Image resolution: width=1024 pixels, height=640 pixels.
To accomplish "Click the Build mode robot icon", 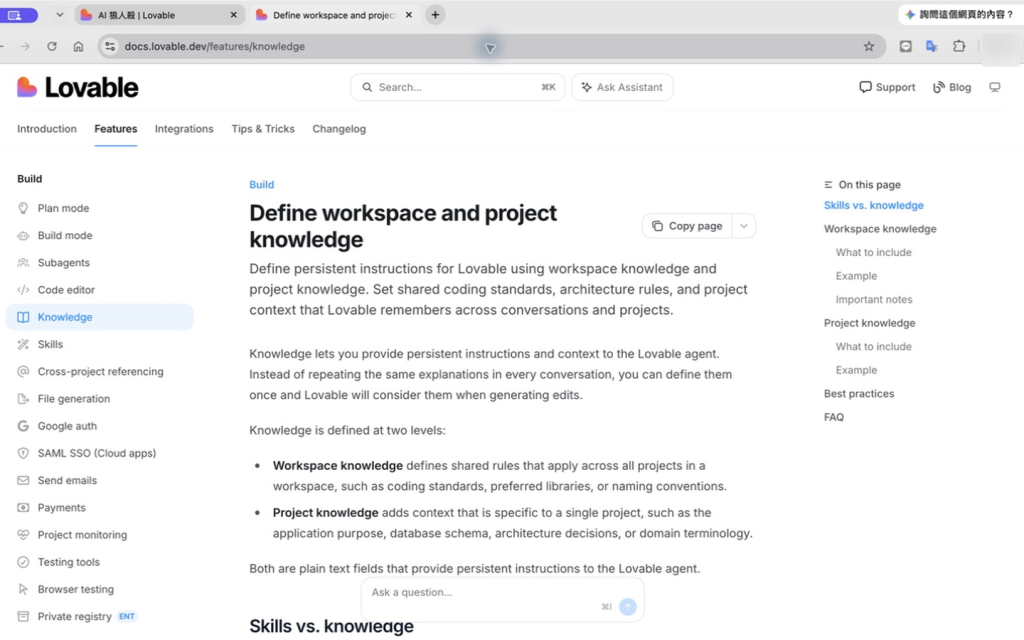I will click(24, 236).
